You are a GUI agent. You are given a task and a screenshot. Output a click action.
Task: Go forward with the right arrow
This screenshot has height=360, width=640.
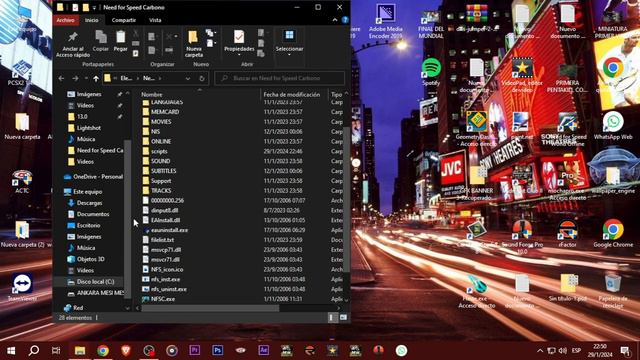[75, 78]
